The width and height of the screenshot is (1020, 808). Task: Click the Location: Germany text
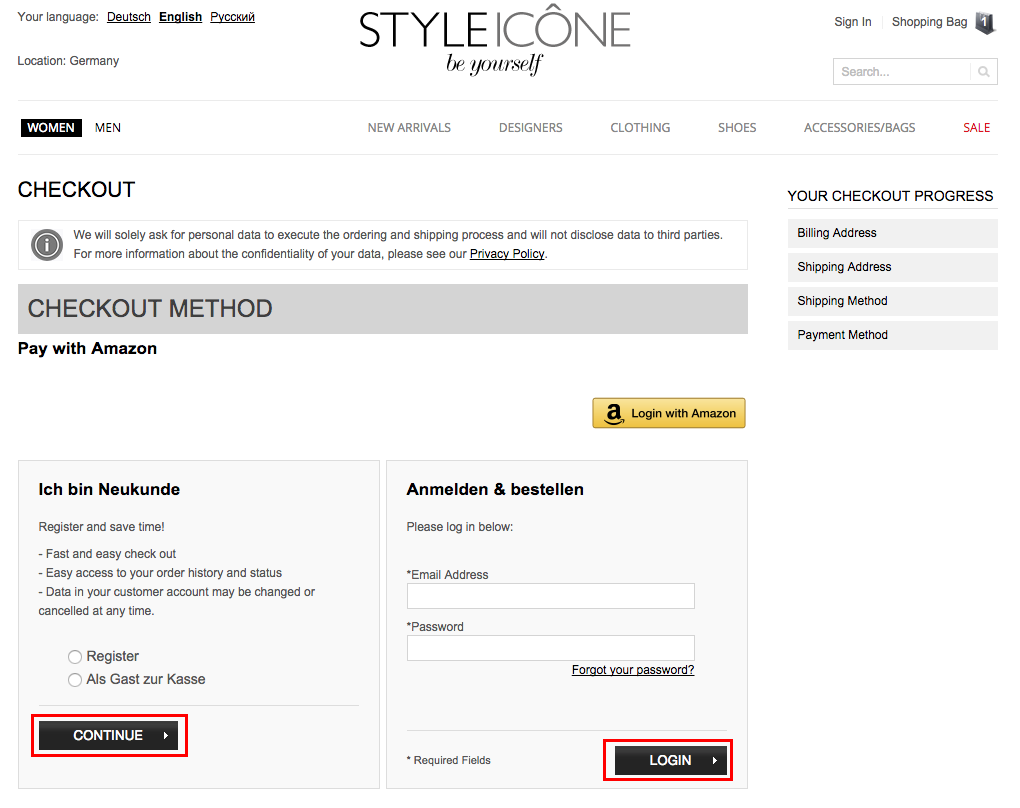68,61
